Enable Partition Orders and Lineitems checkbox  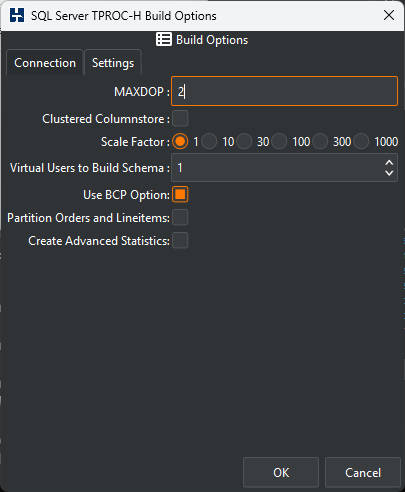tap(180, 218)
